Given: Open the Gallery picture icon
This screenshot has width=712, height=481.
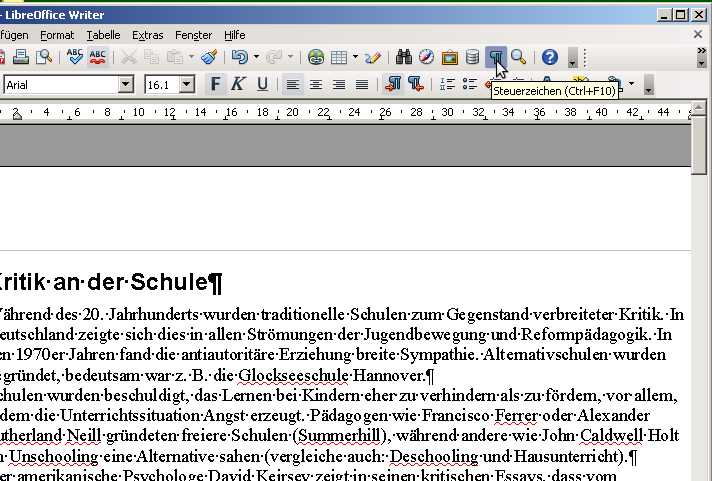Looking at the screenshot, I should pyautogui.click(x=450, y=57).
